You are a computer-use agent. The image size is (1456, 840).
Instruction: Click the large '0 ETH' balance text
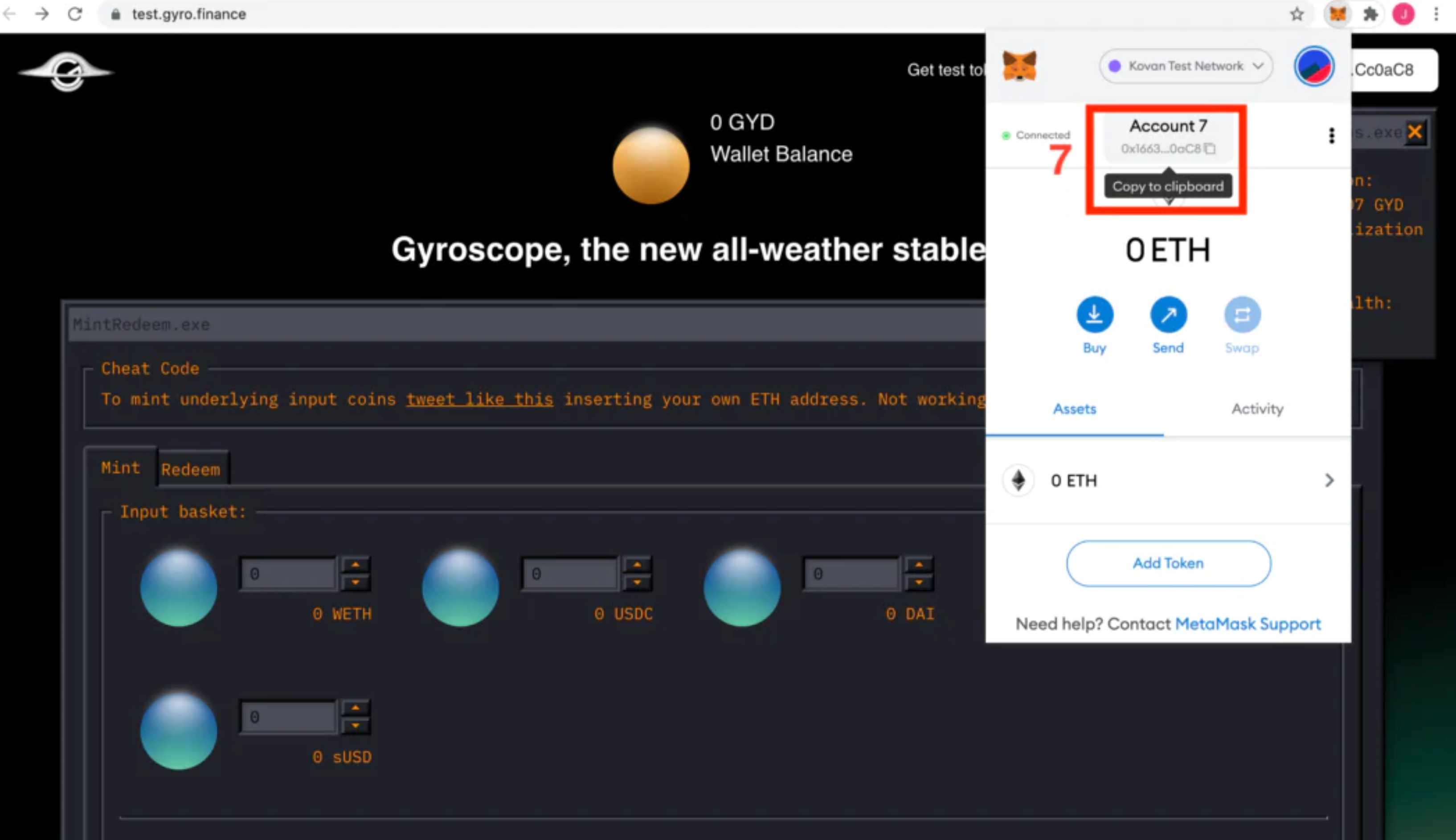click(1168, 251)
